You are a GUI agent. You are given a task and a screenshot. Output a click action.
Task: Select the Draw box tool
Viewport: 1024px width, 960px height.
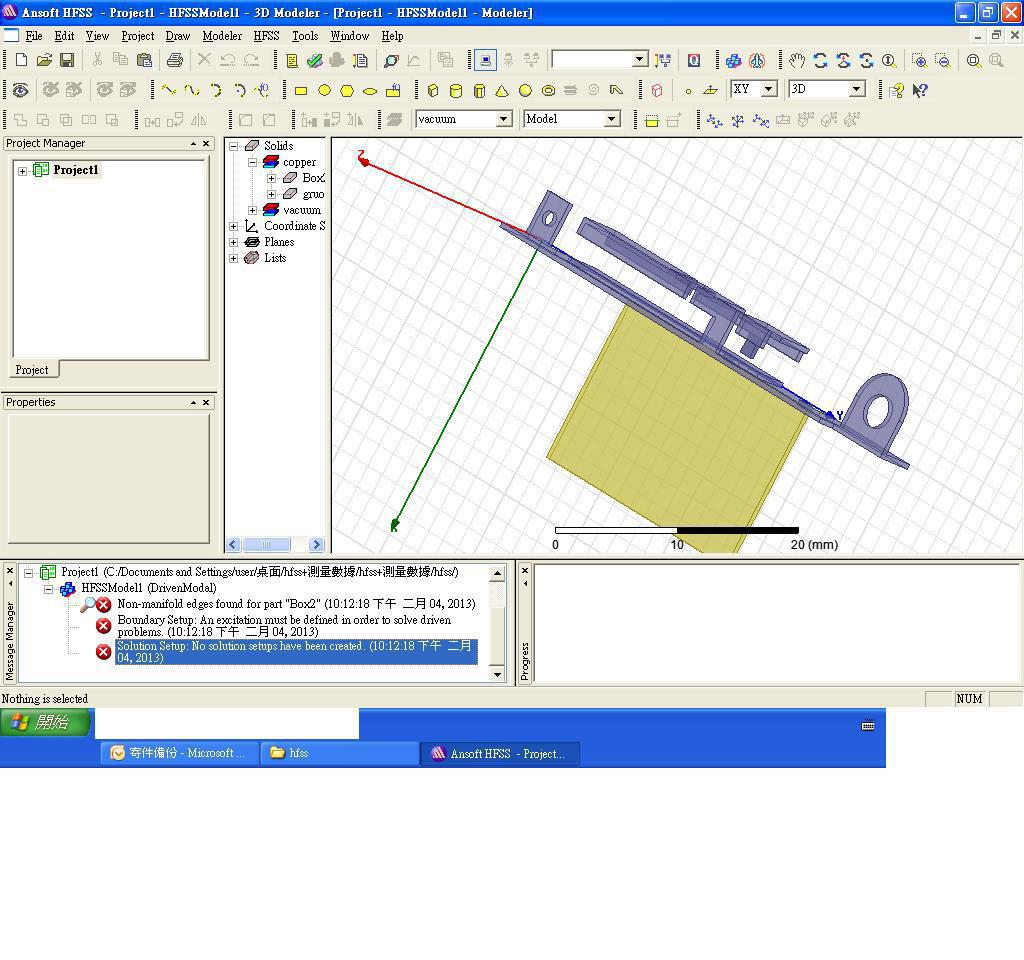coord(433,90)
